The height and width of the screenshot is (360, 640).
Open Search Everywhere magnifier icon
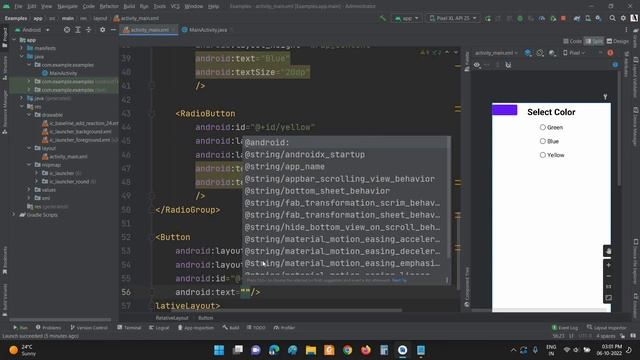pos(613,18)
